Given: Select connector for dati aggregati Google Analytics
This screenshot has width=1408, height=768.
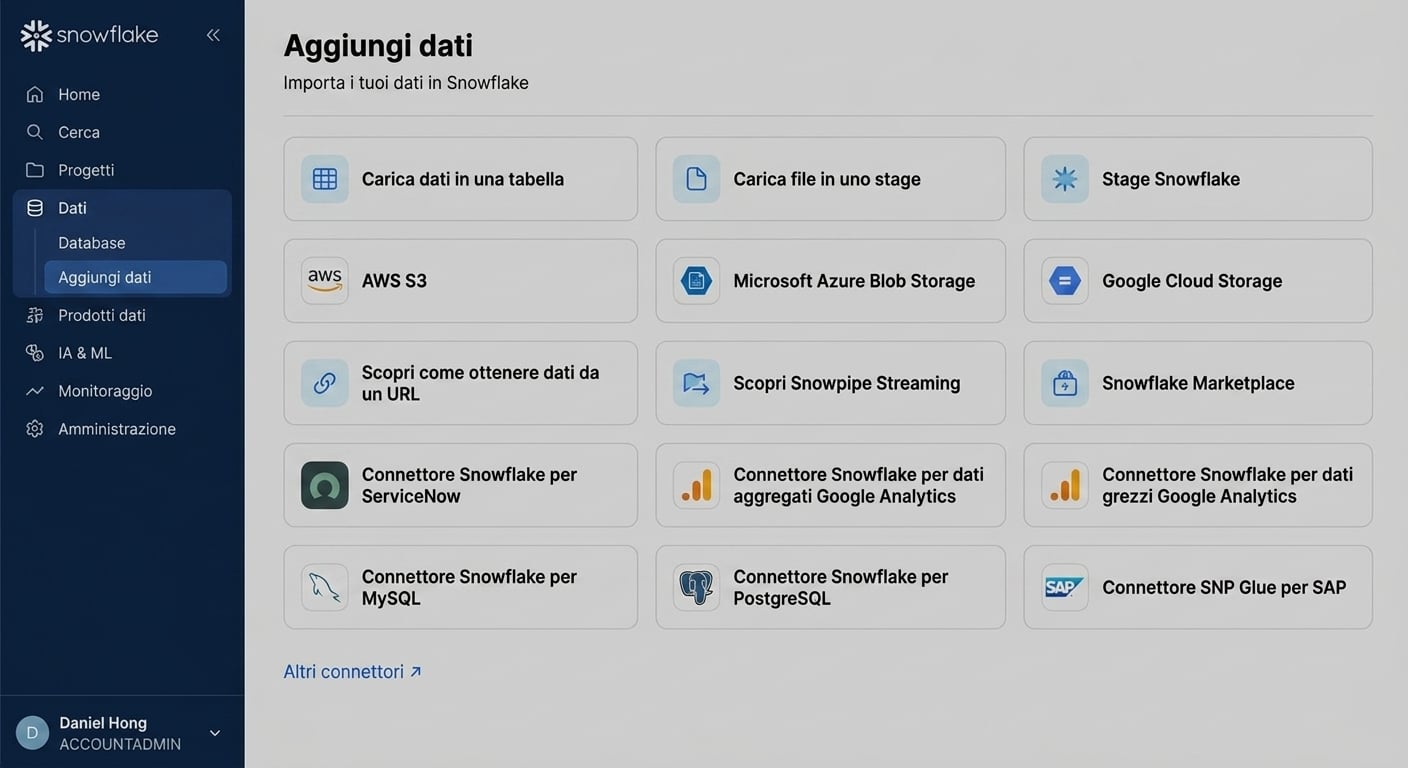Looking at the screenshot, I should (x=830, y=485).
